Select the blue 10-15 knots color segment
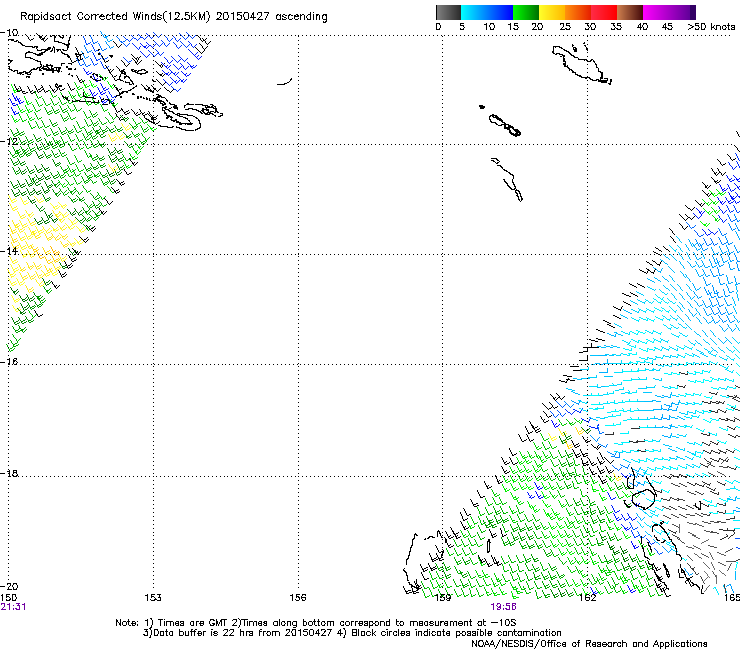The height and width of the screenshot is (650, 740). (x=500, y=12)
